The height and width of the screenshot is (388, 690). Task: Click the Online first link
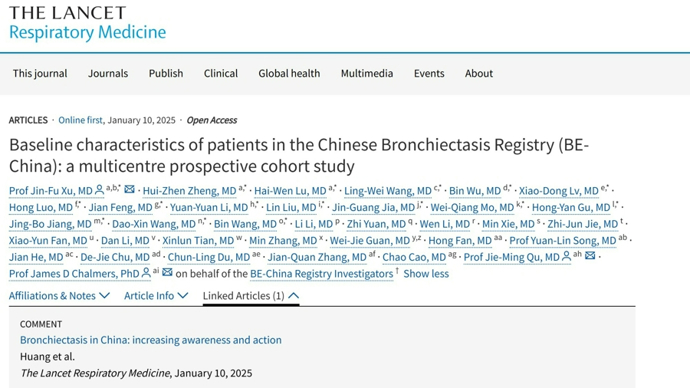81,120
